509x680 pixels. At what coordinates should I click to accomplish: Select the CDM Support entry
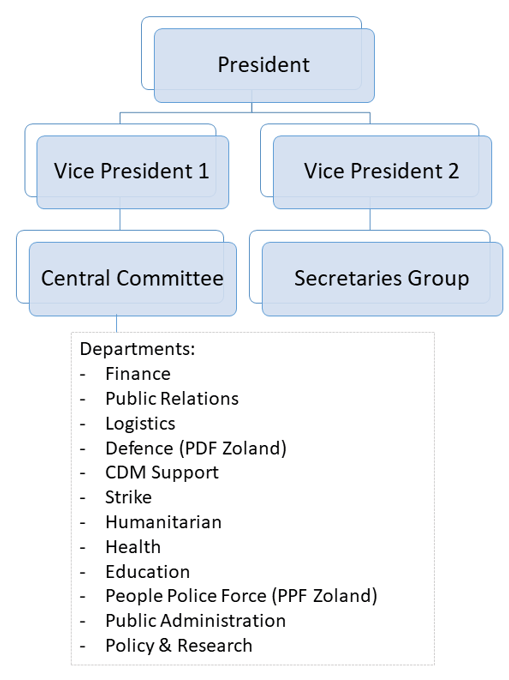(x=162, y=473)
